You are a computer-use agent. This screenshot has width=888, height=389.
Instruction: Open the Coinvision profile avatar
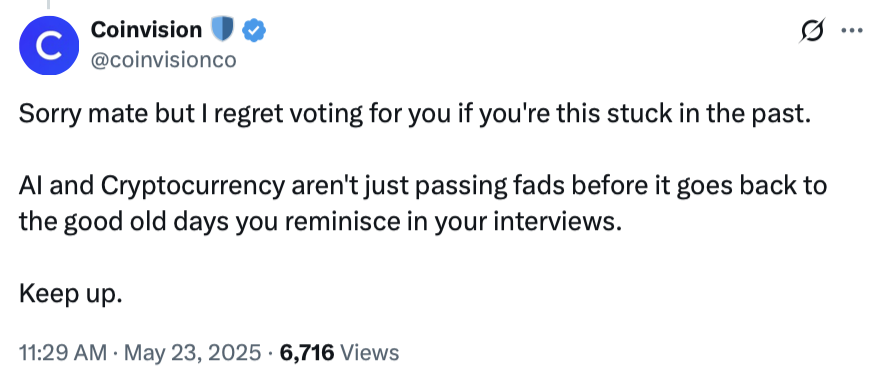[x=49, y=46]
